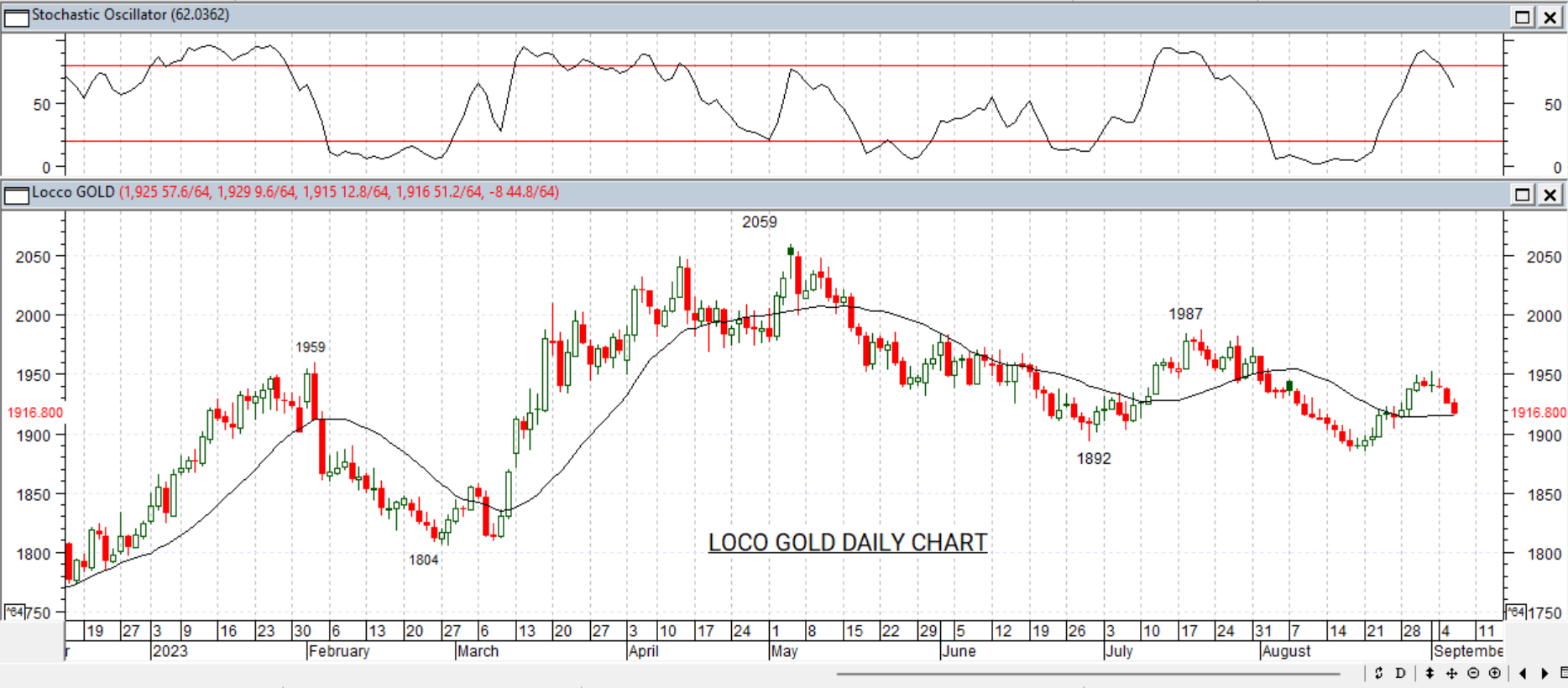Maximize the Stochastic Oscillator pane

pos(1522,17)
